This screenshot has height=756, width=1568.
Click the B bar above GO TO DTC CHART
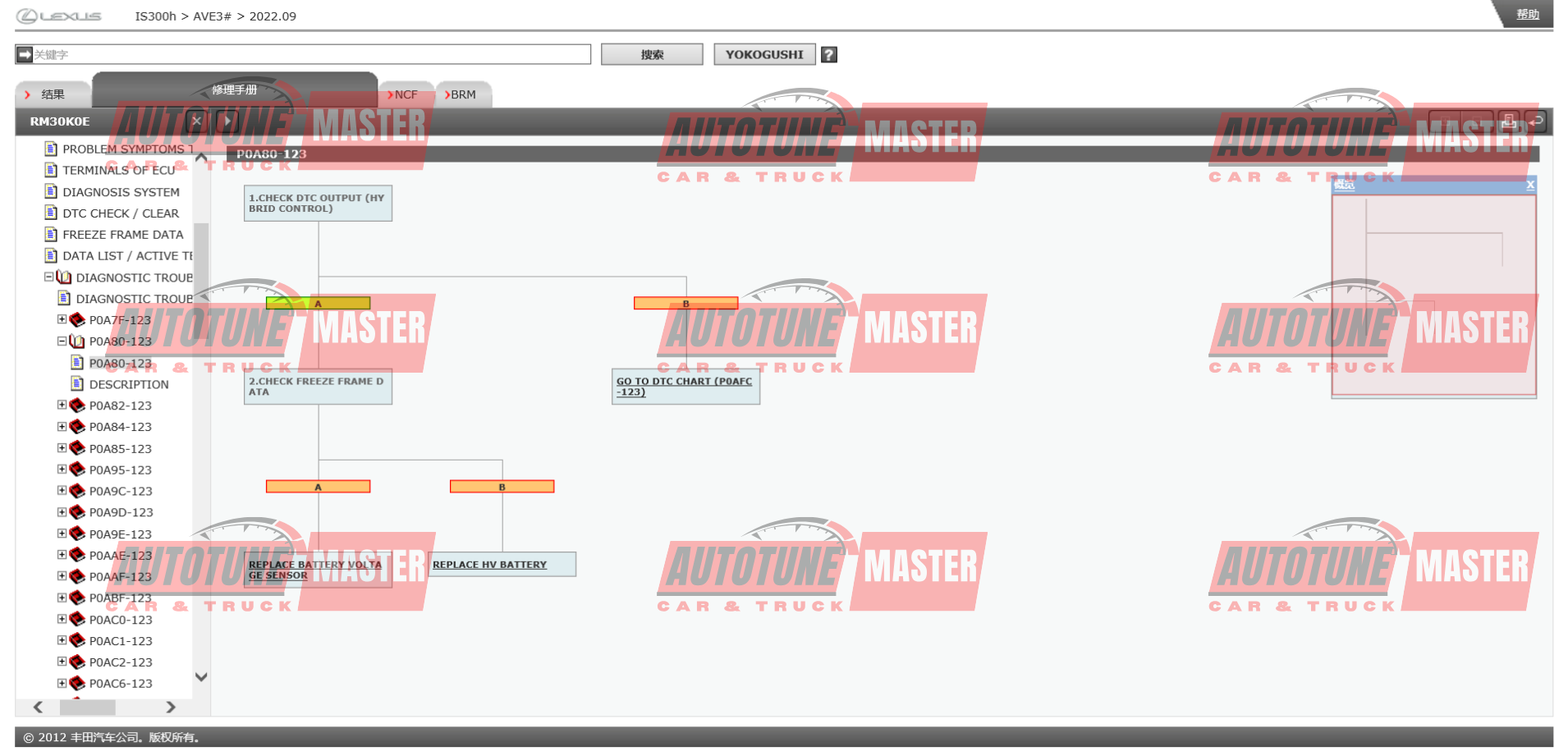click(x=685, y=303)
